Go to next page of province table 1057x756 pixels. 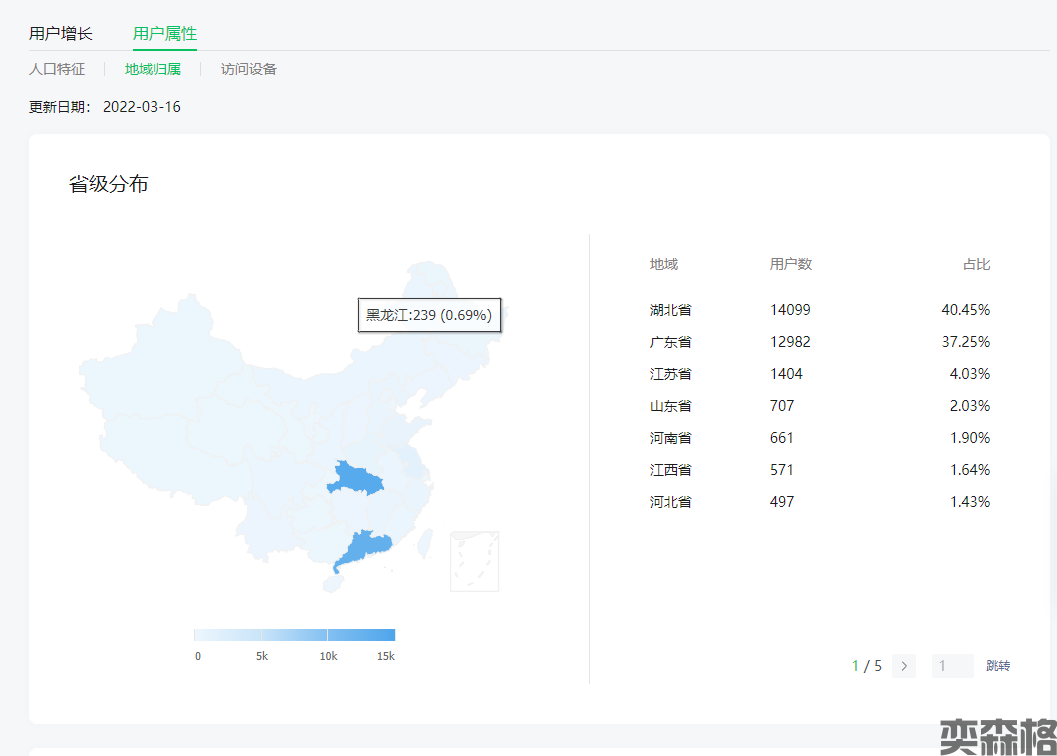pyautogui.click(x=904, y=666)
